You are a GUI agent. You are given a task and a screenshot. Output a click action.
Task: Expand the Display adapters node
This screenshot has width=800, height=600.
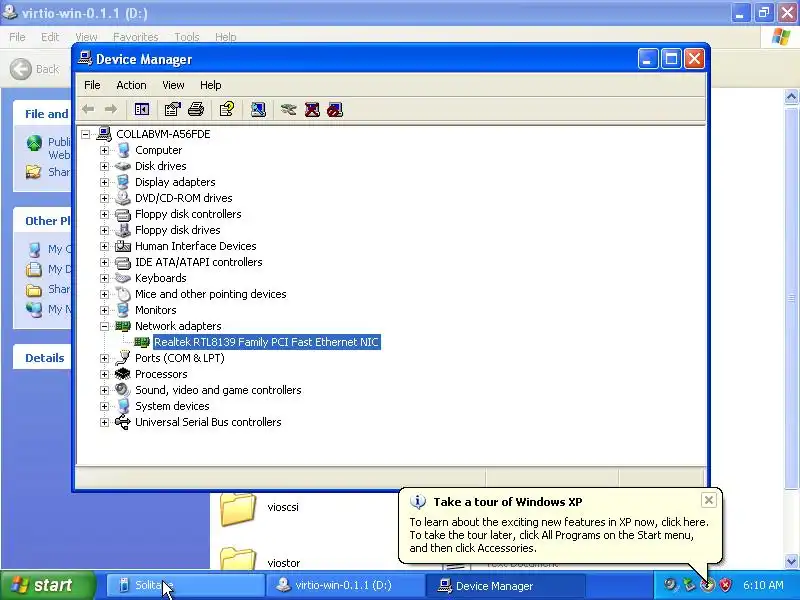point(104,182)
